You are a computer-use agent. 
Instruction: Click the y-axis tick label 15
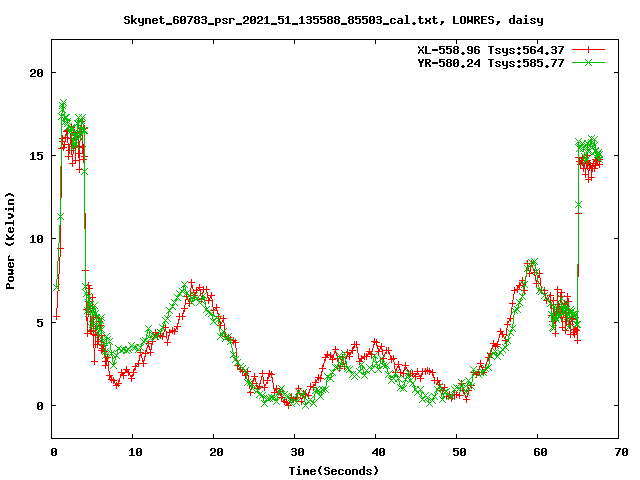[x=36, y=156]
